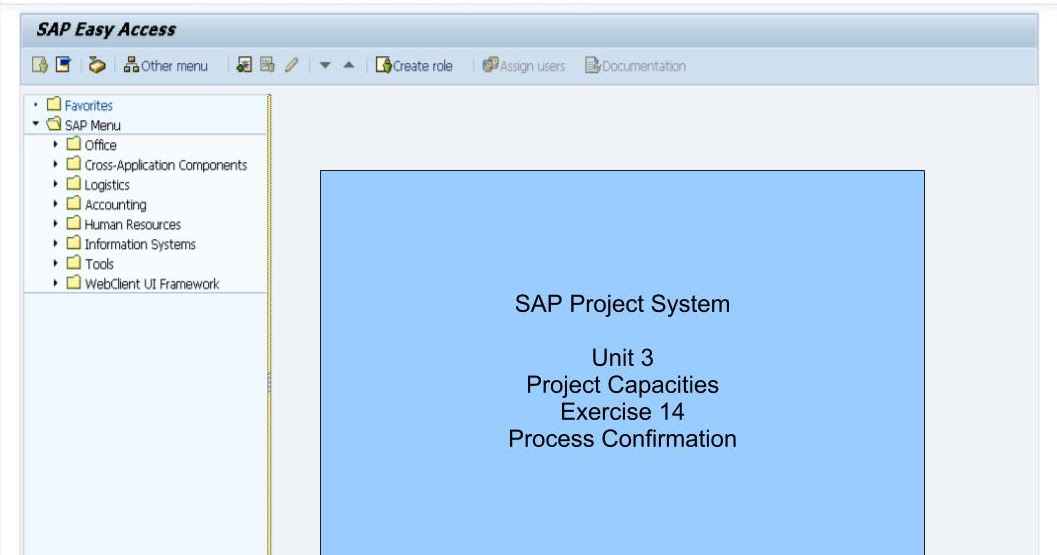Click the Exercise 14 text
Viewport: 1057px width, 555px height.
tap(622, 411)
